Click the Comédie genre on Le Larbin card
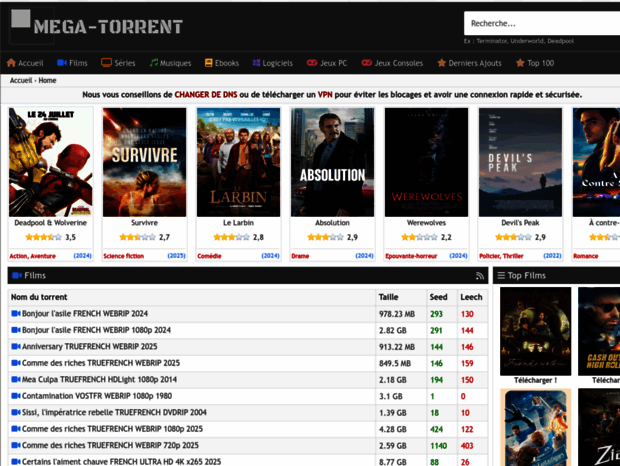Screen dimensions: 620x466 pos(209,256)
